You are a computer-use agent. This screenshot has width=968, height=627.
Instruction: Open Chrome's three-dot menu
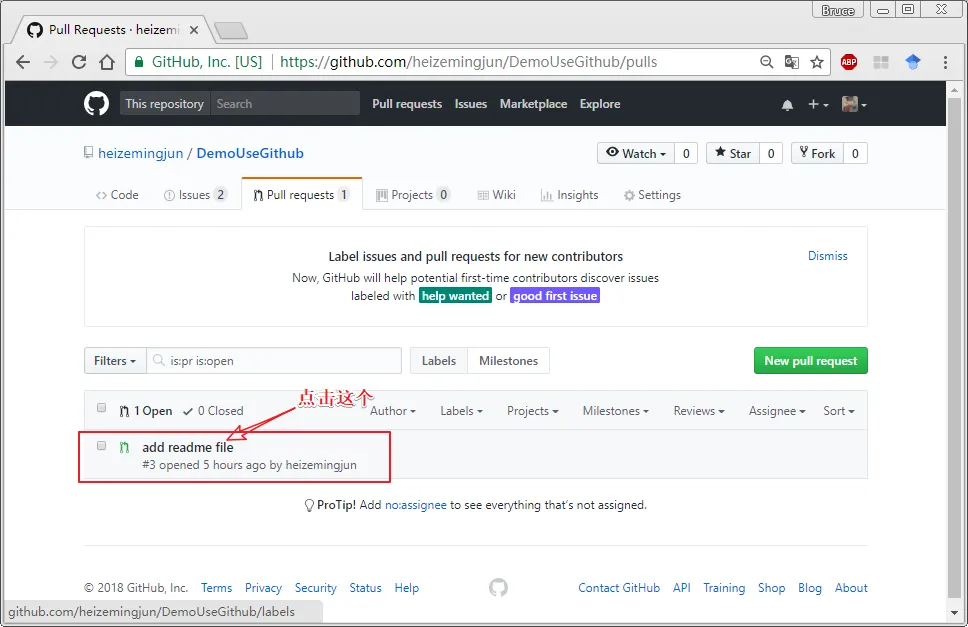945,62
